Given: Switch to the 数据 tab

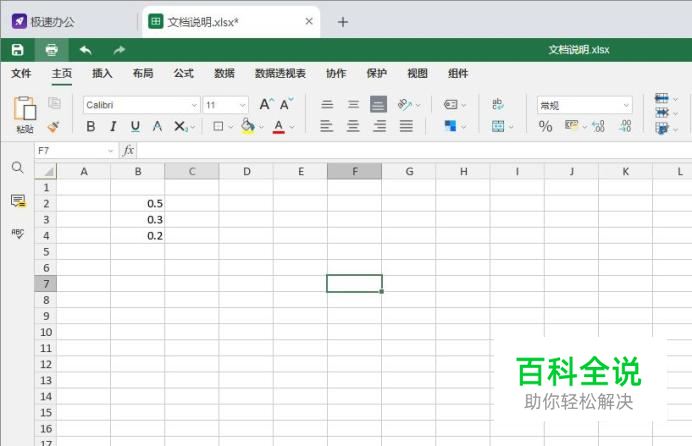Looking at the screenshot, I should click(x=224, y=73).
